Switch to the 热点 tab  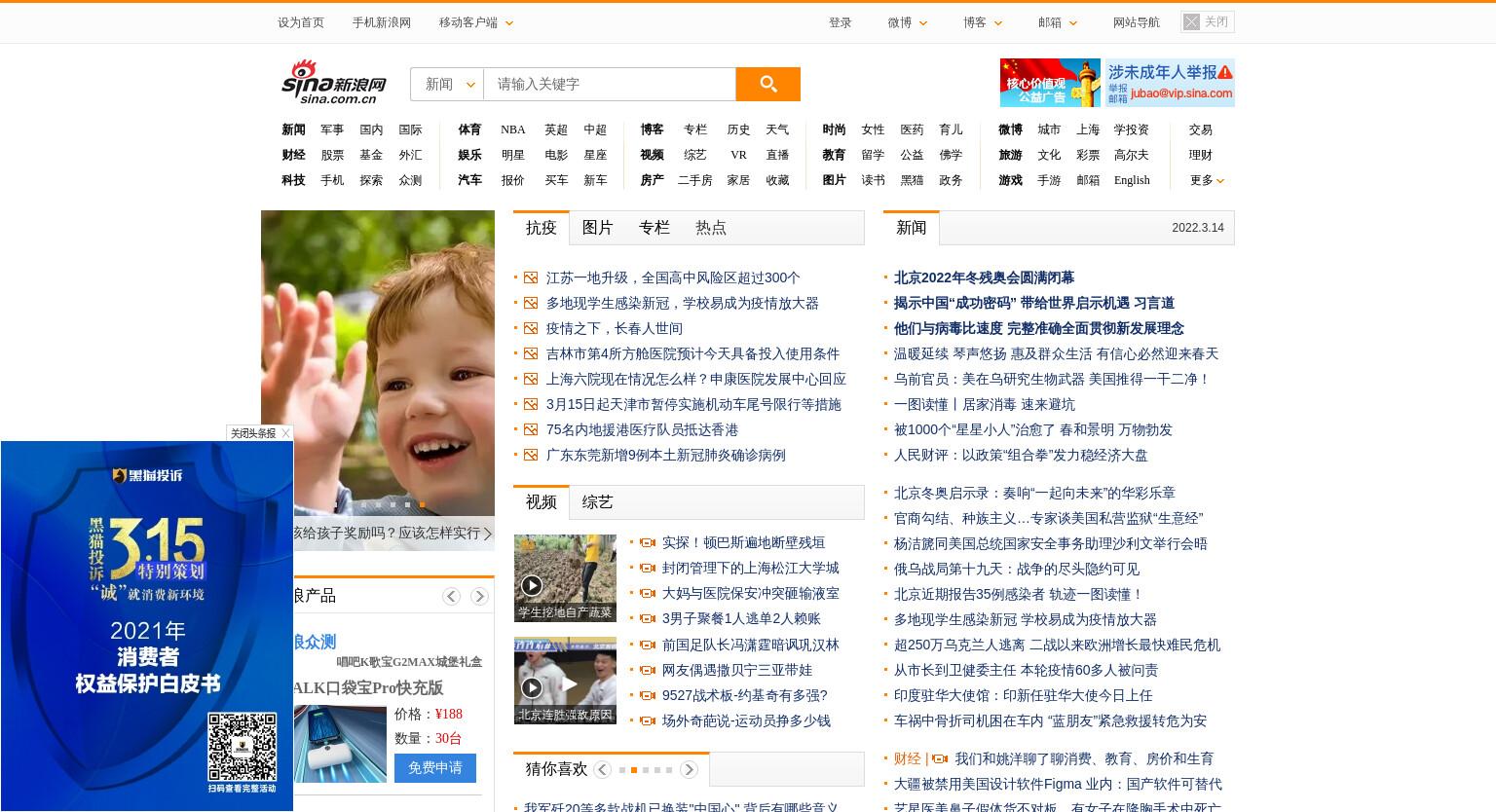(x=711, y=228)
